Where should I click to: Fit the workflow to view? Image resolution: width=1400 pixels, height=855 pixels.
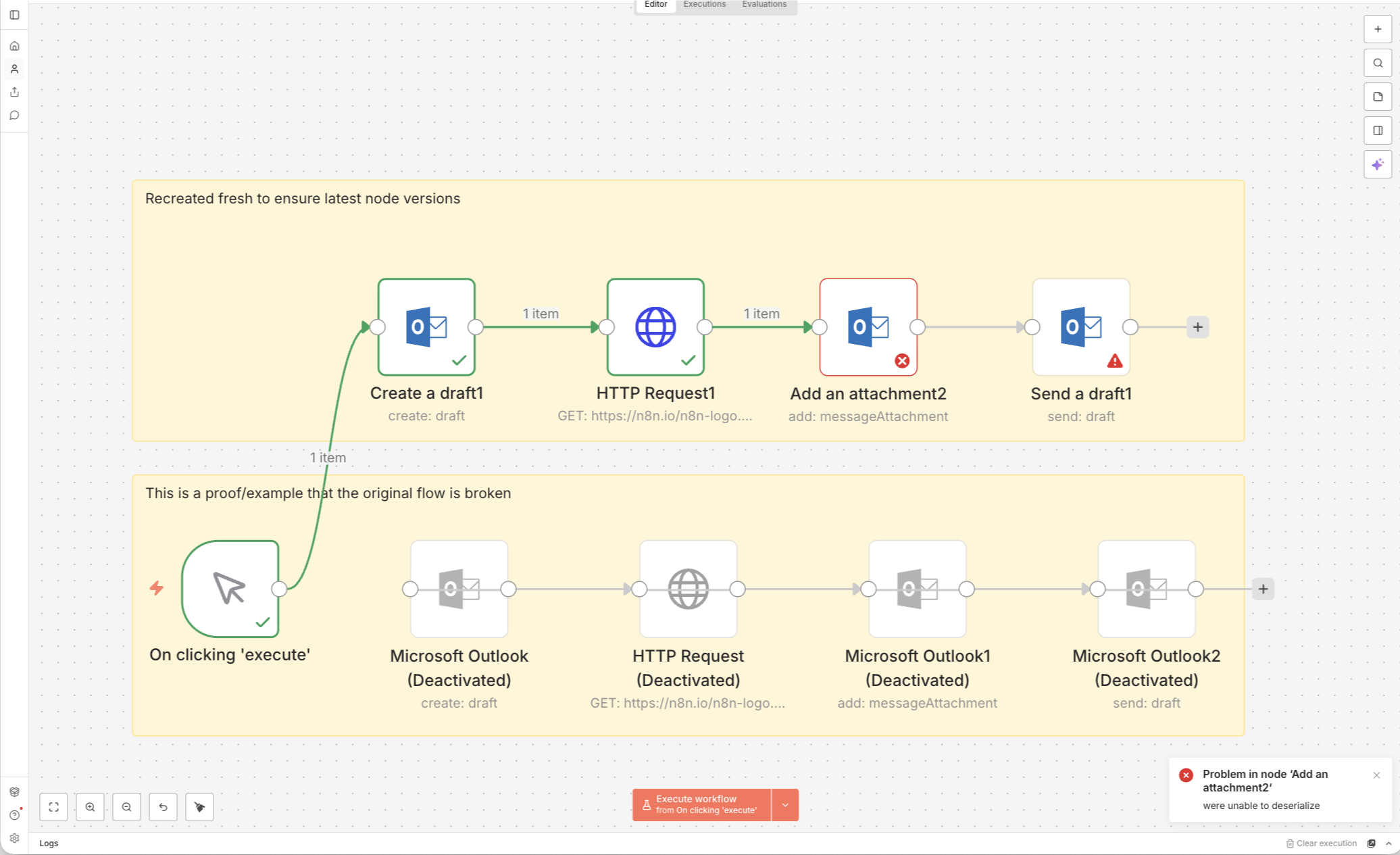click(54, 807)
